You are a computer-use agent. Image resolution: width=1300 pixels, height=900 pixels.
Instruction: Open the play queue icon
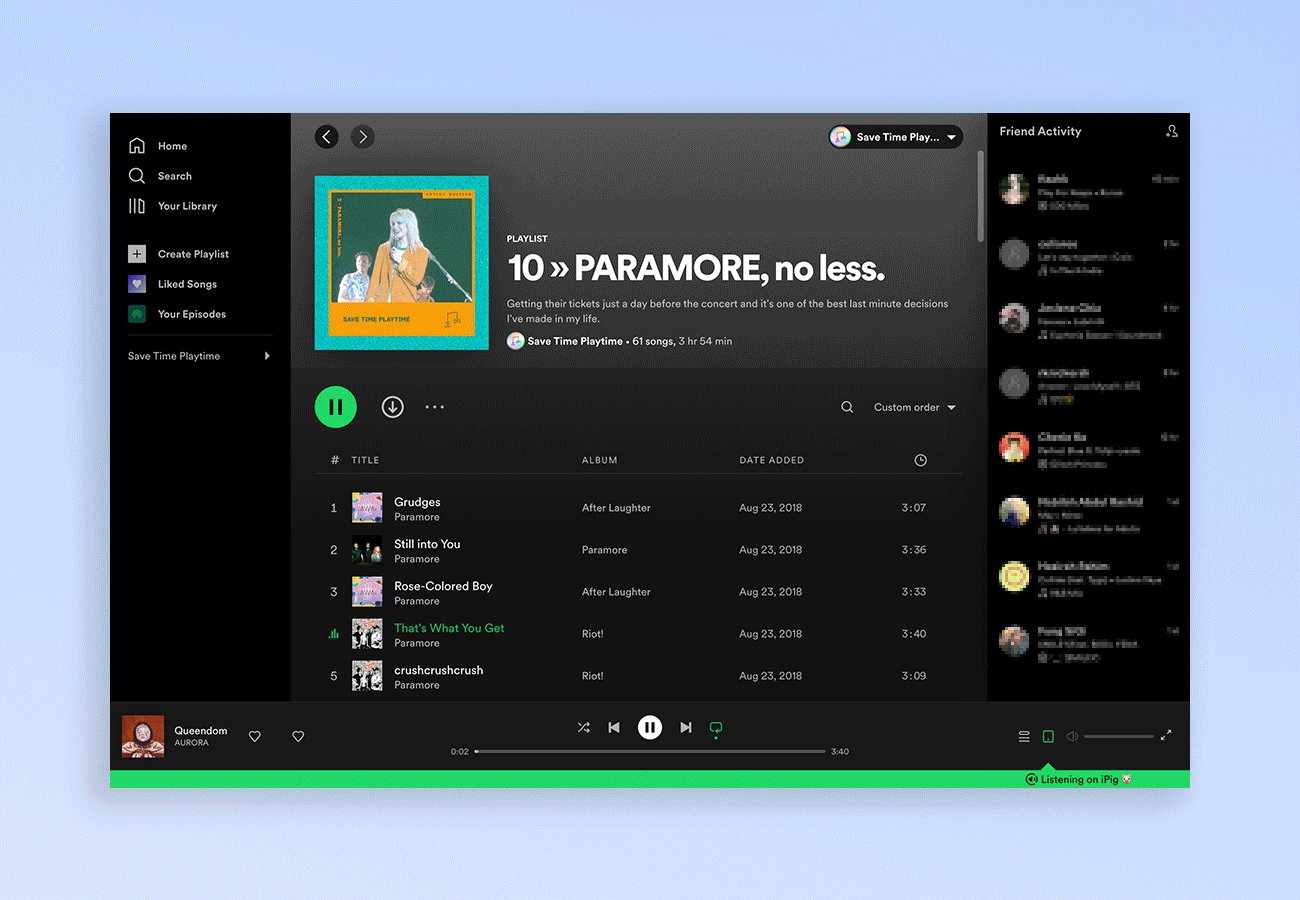[1024, 736]
